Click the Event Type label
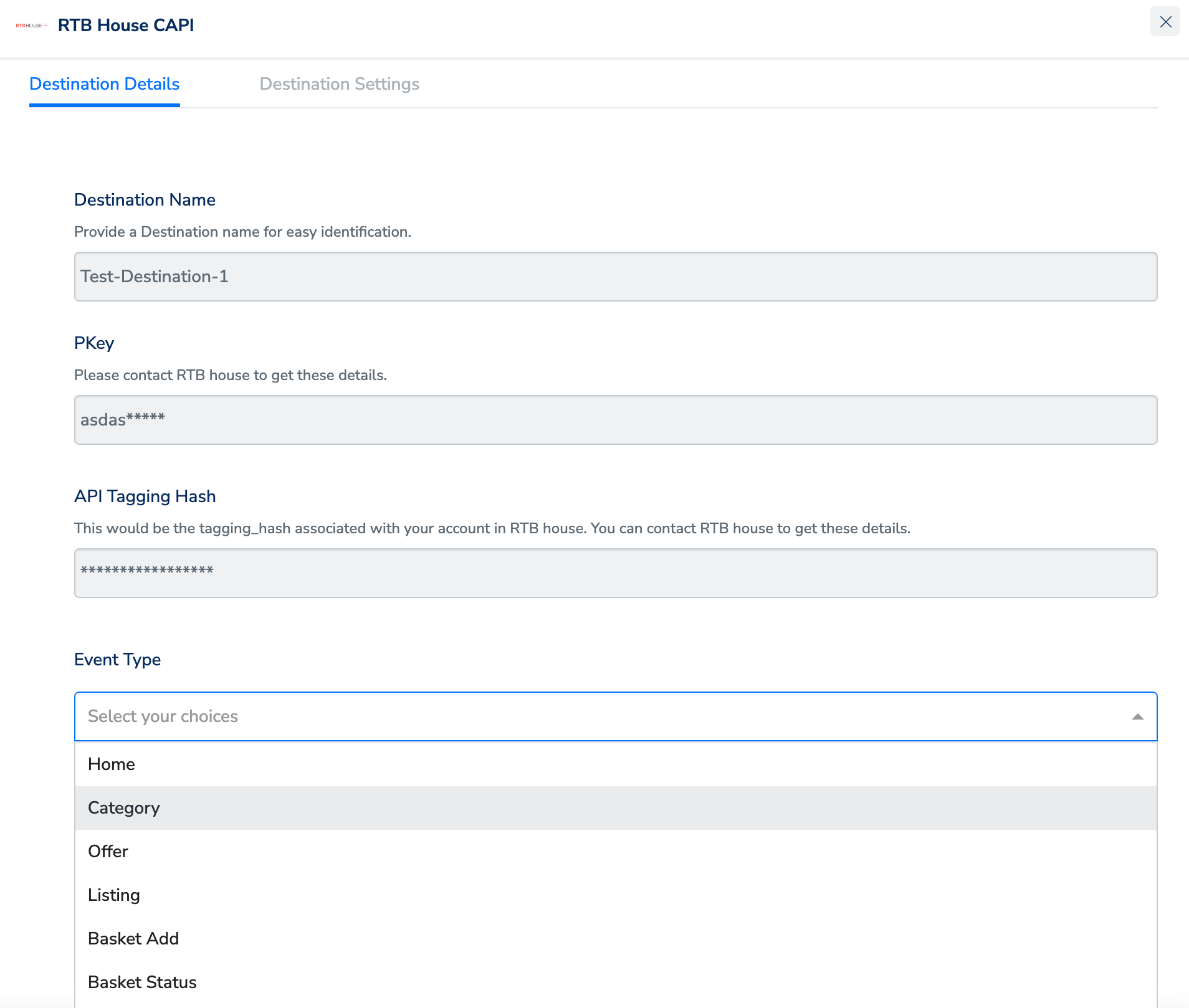Screen dimensions: 1189x1008 [117, 660]
